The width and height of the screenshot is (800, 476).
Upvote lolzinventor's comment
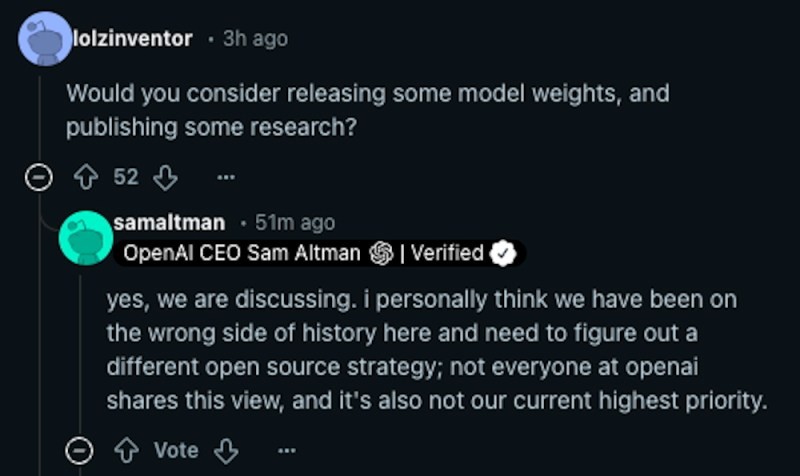click(86, 178)
